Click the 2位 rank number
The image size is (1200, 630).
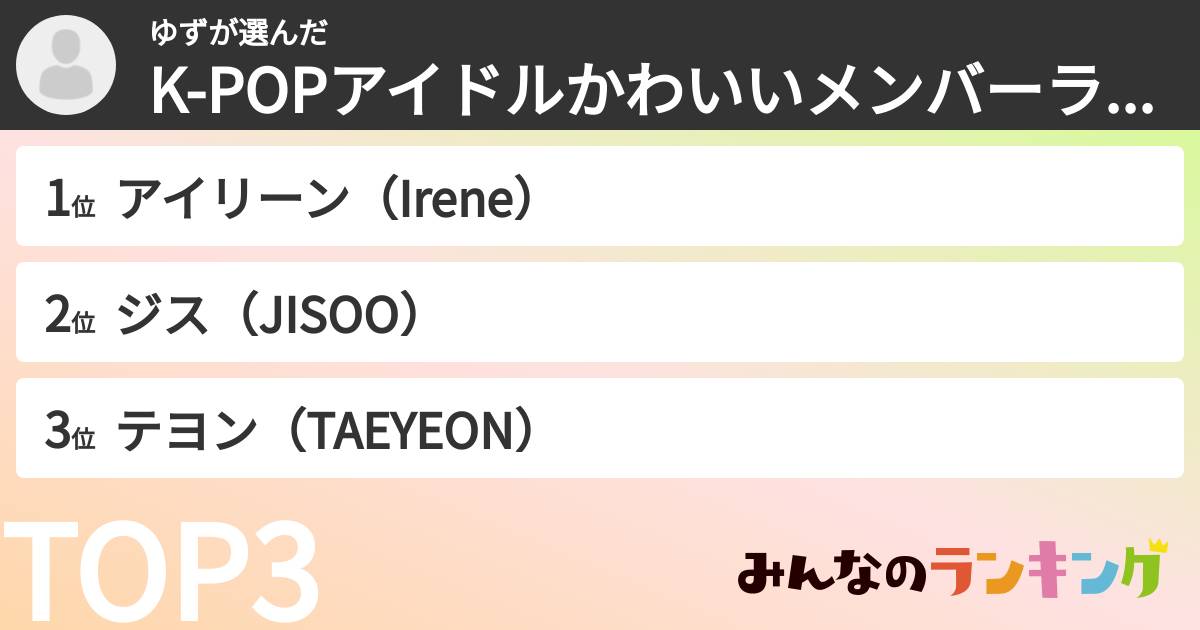point(69,316)
